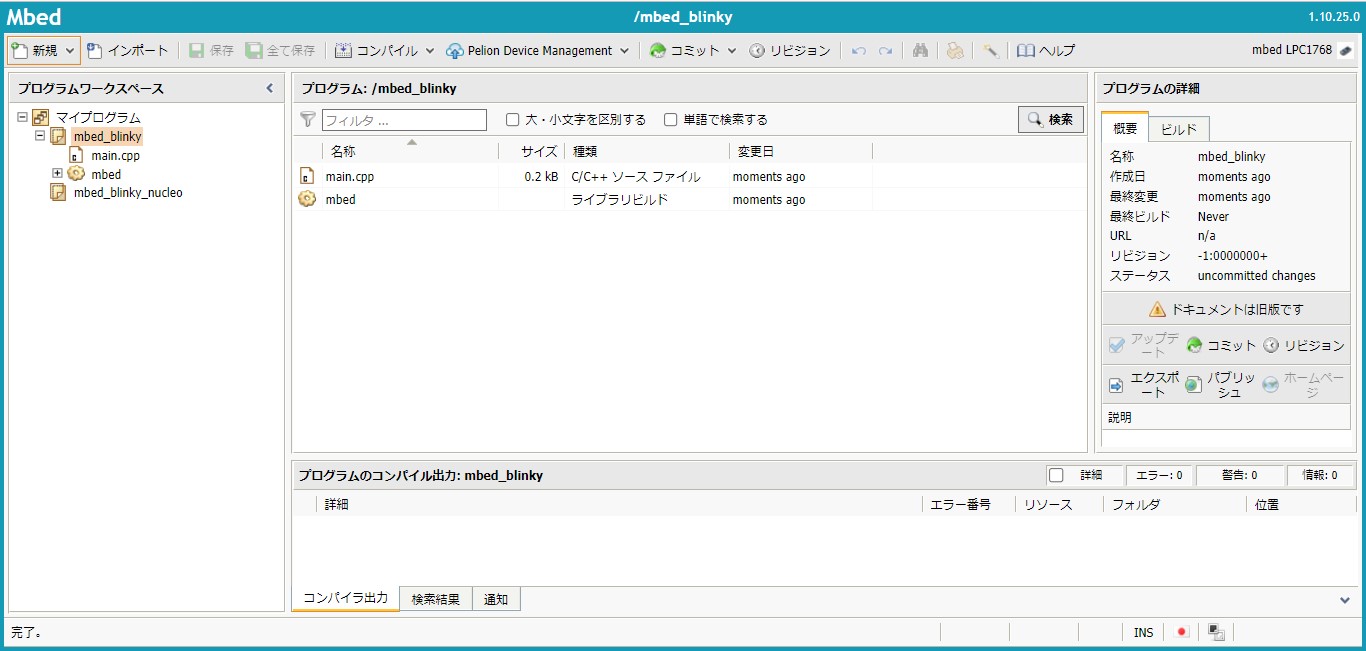Click the ドキュメントは旧版です warning
Viewport: 1366px width, 651px height.
(1226, 310)
